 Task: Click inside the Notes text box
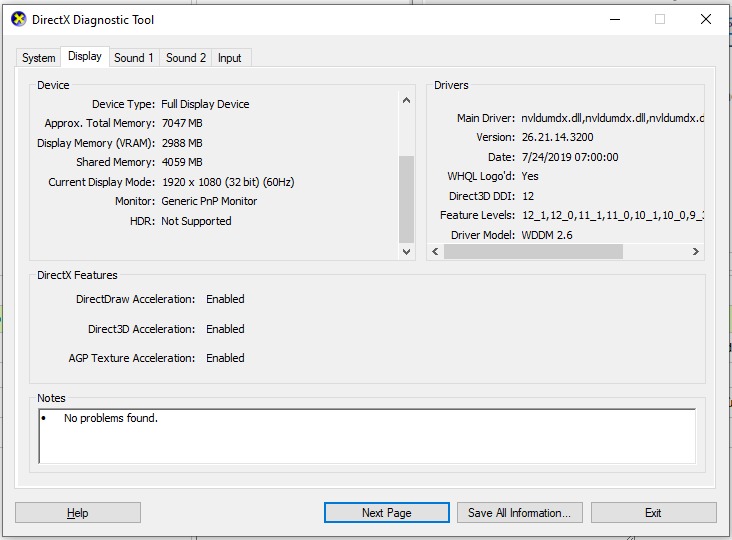click(x=367, y=436)
